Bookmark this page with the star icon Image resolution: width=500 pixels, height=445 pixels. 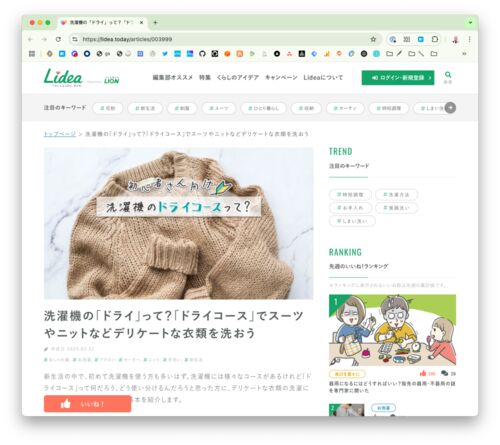373,39
